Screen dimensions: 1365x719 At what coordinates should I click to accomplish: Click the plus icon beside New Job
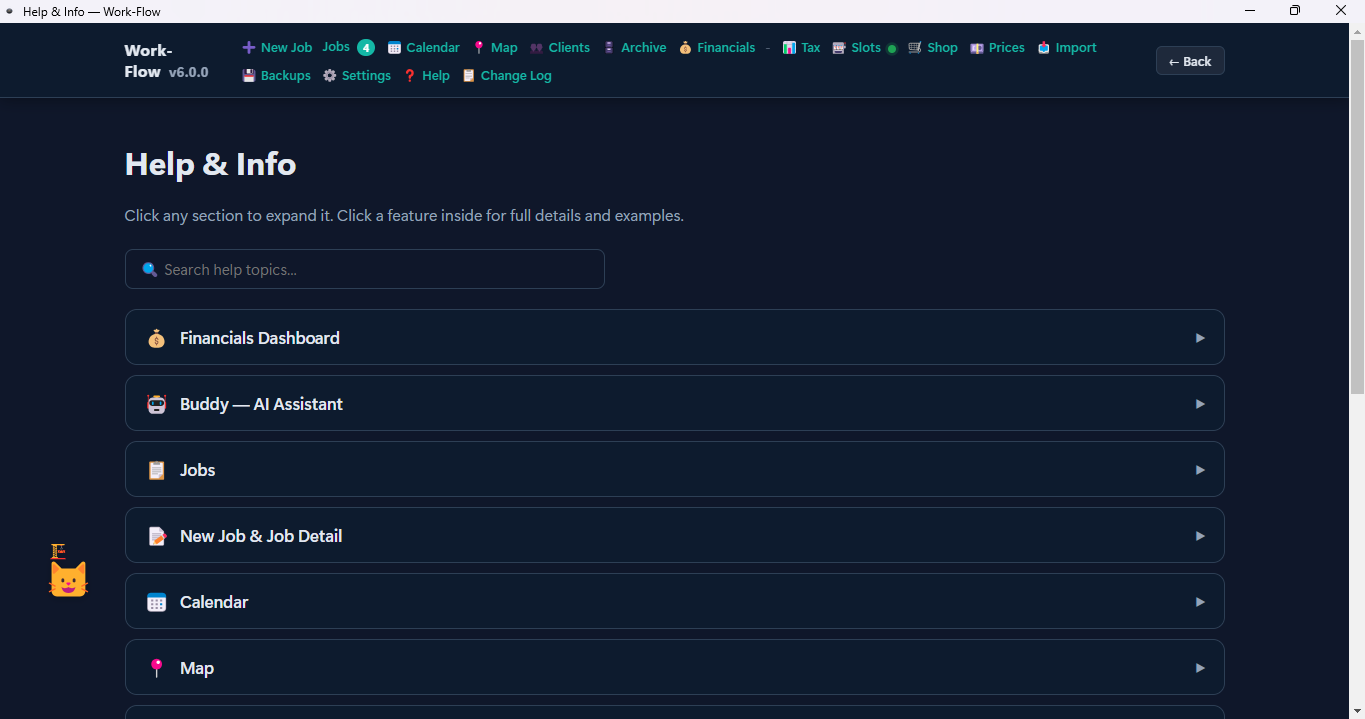pyautogui.click(x=249, y=47)
